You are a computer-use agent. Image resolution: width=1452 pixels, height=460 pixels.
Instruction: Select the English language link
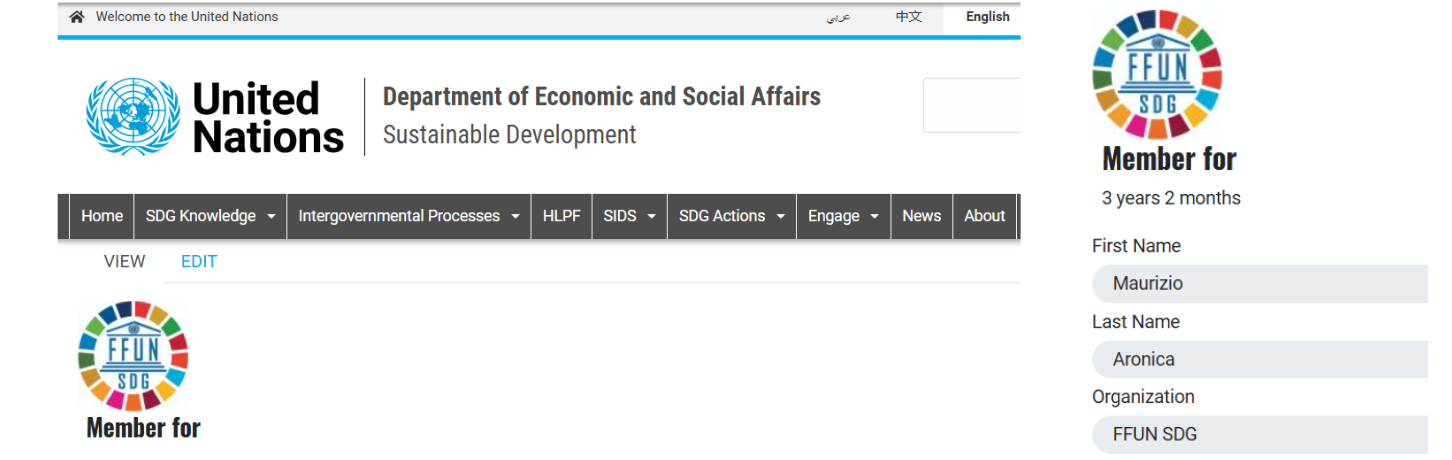(x=987, y=17)
